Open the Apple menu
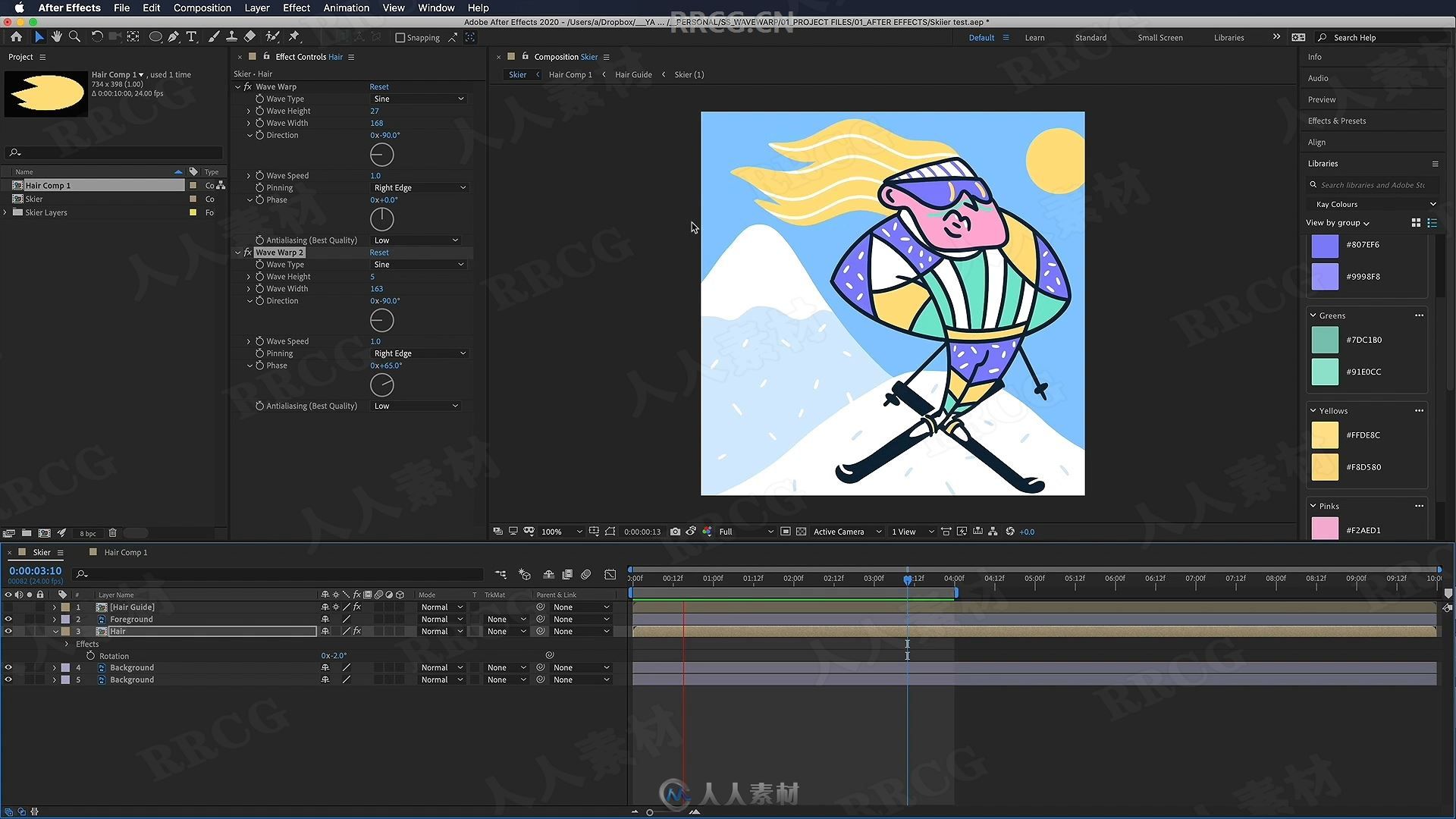 click(x=19, y=8)
